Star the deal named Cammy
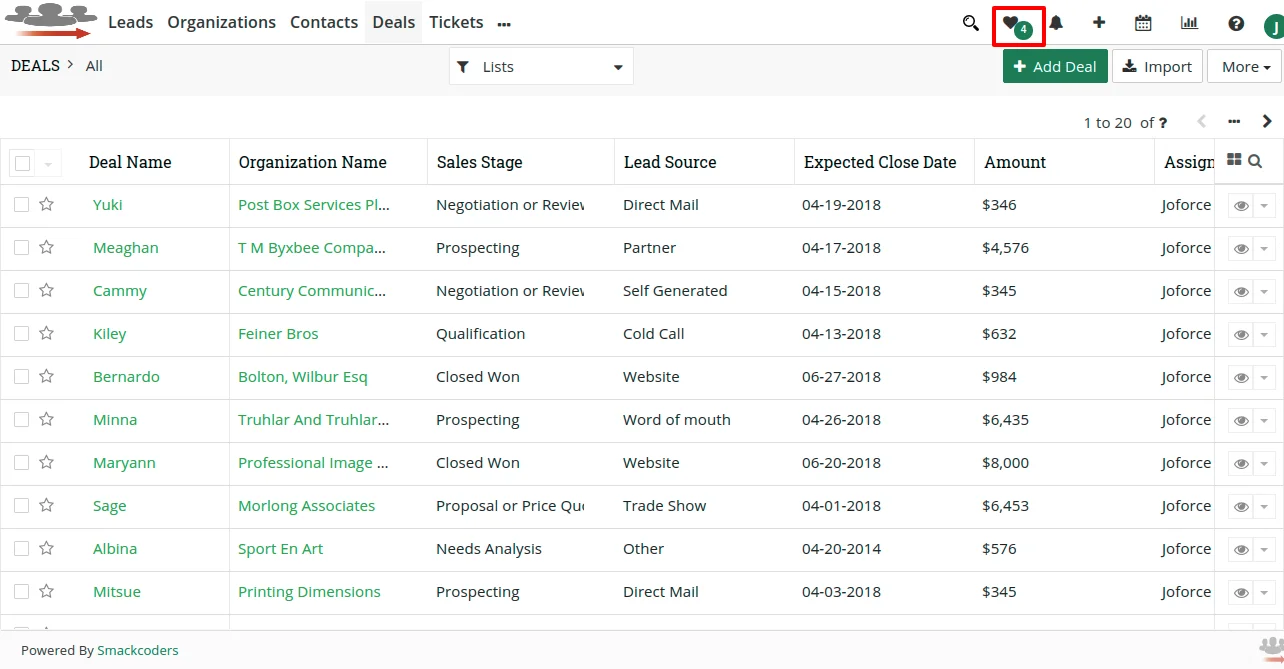1284x669 pixels. [x=46, y=291]
